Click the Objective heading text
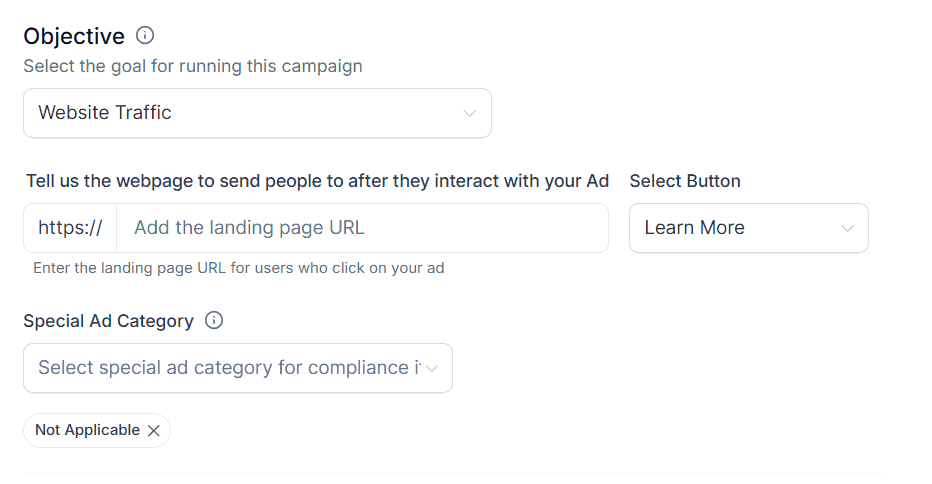 pos(74,36)
